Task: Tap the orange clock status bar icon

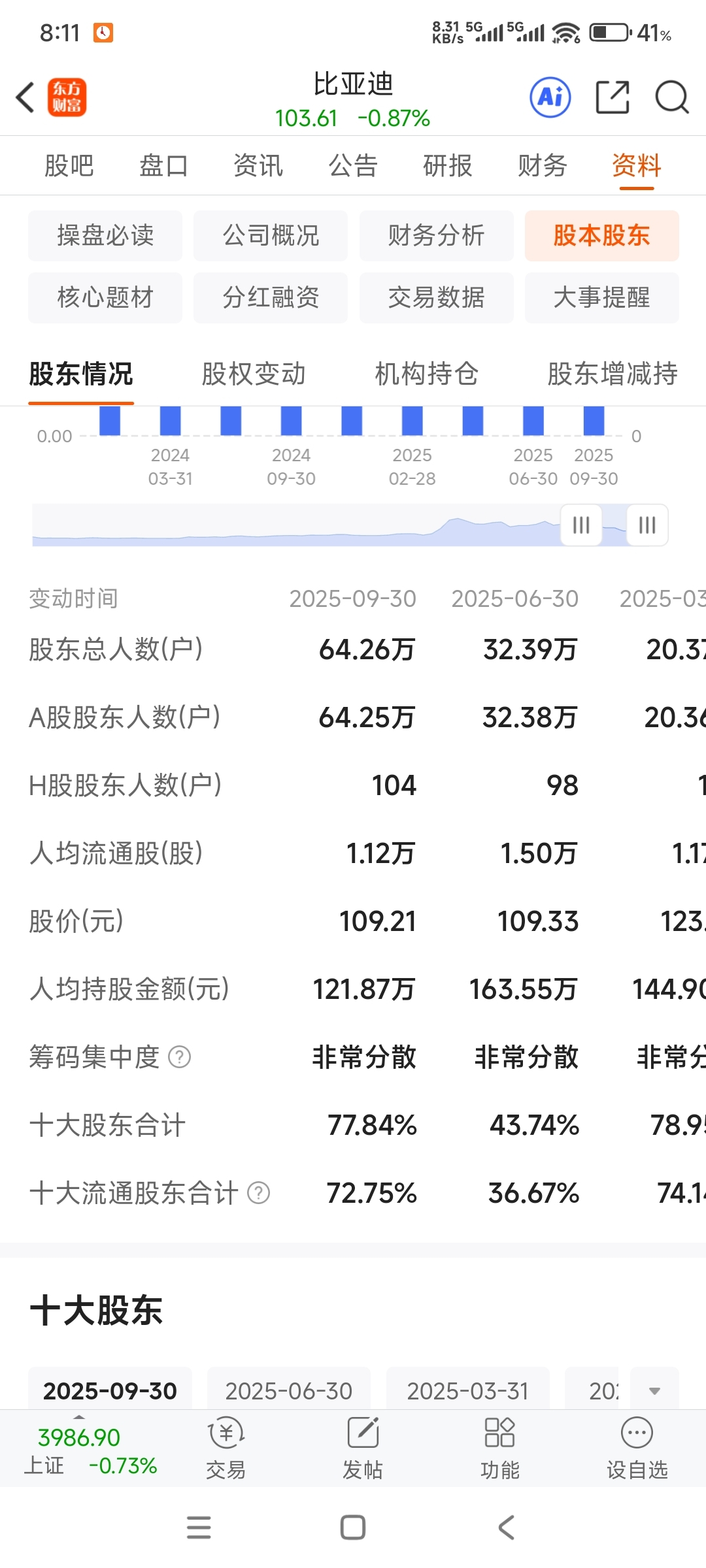Action: [x=103, y=33]
